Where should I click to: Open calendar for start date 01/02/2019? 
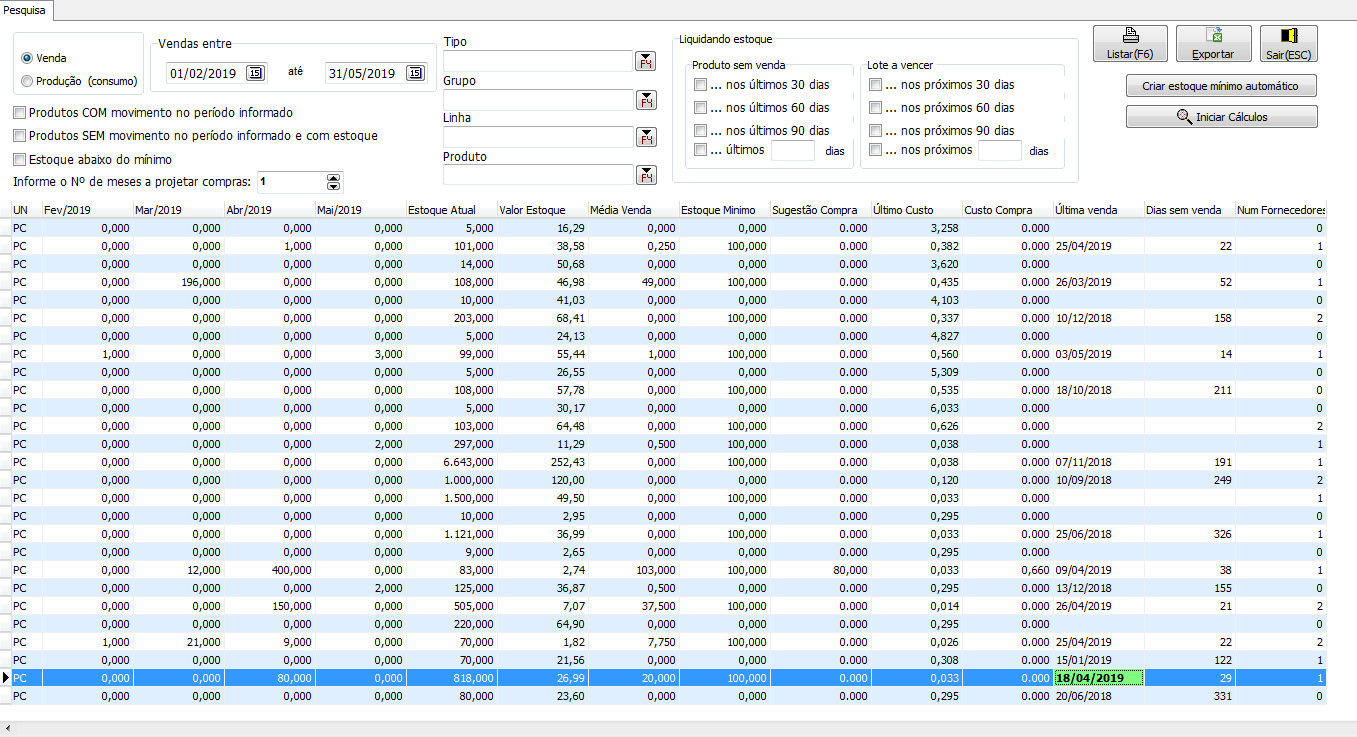click(255, 73)
